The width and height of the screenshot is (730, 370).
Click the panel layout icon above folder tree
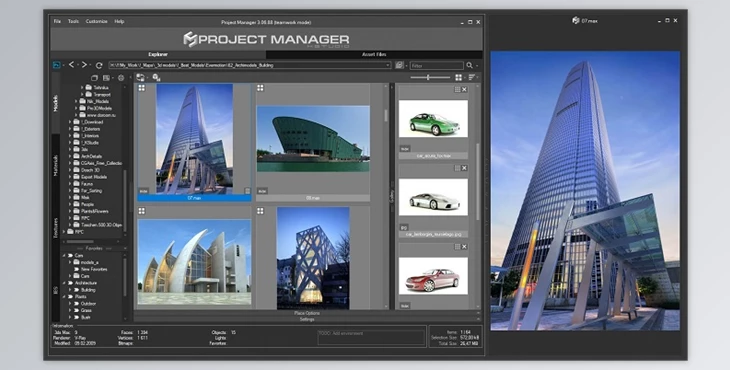click(106, 78)
